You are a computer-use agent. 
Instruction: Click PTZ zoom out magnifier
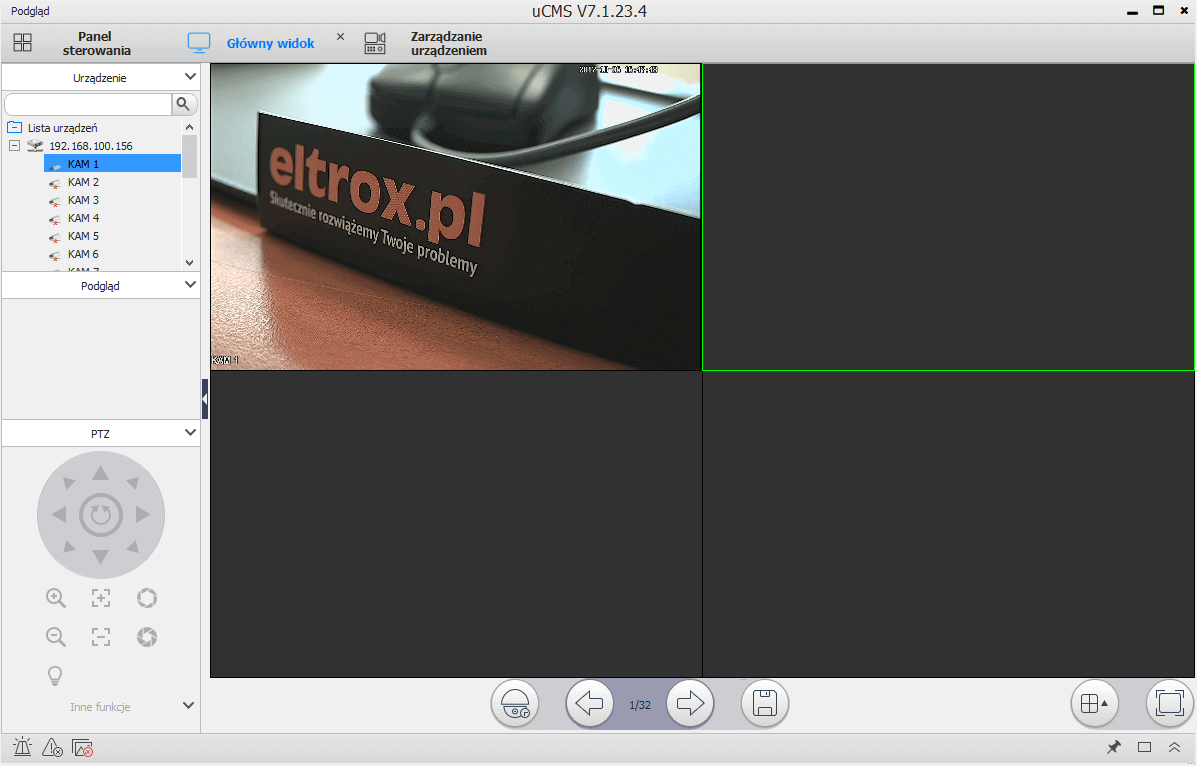pos(56,637)
